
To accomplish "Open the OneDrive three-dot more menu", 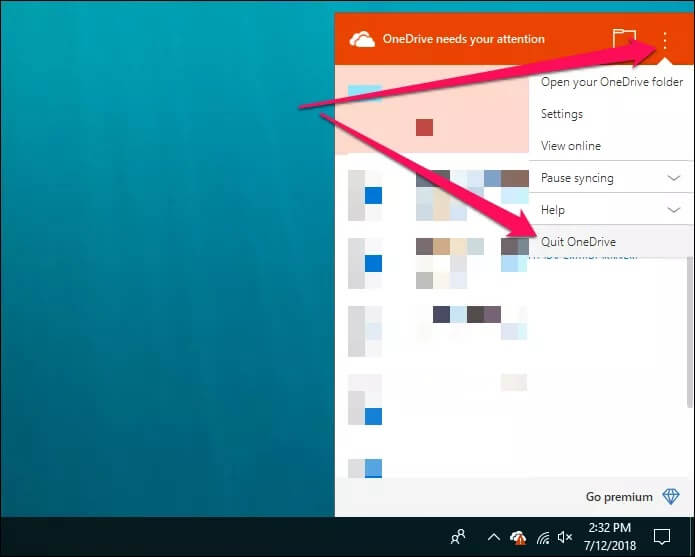I will coord(664,40).
